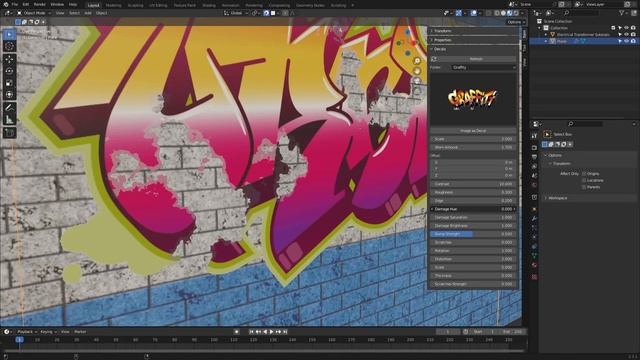This screenshot has height=360, width=640.
Task: Click the refresh icon beside Refresh button
Action: pos(433,59)
